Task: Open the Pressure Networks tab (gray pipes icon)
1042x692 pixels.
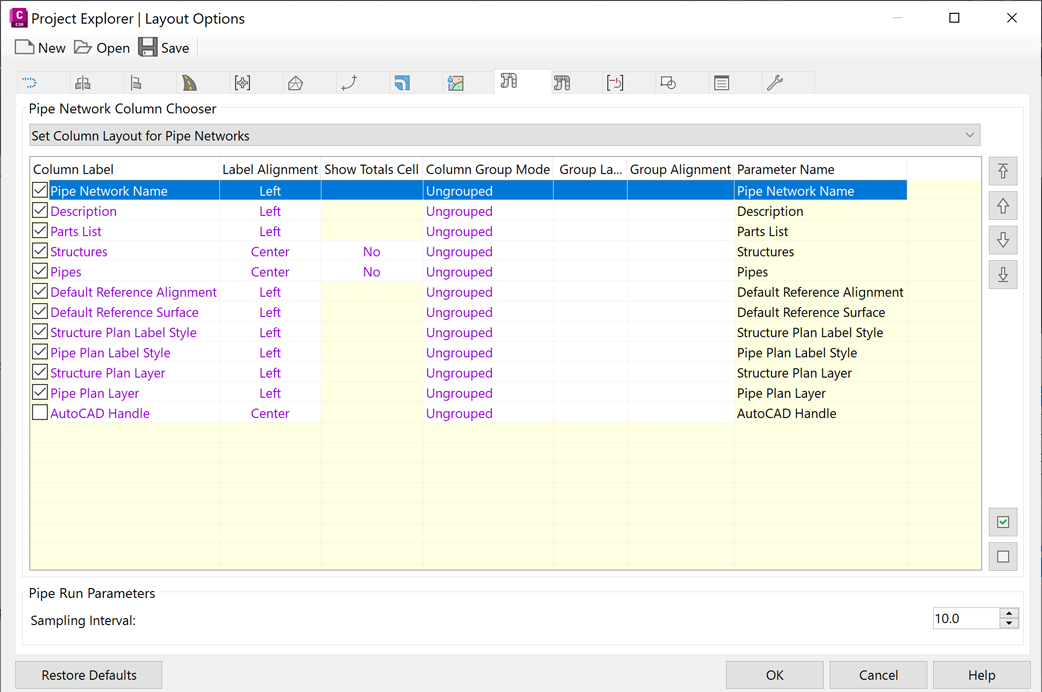Action: [x=562, y=83]
